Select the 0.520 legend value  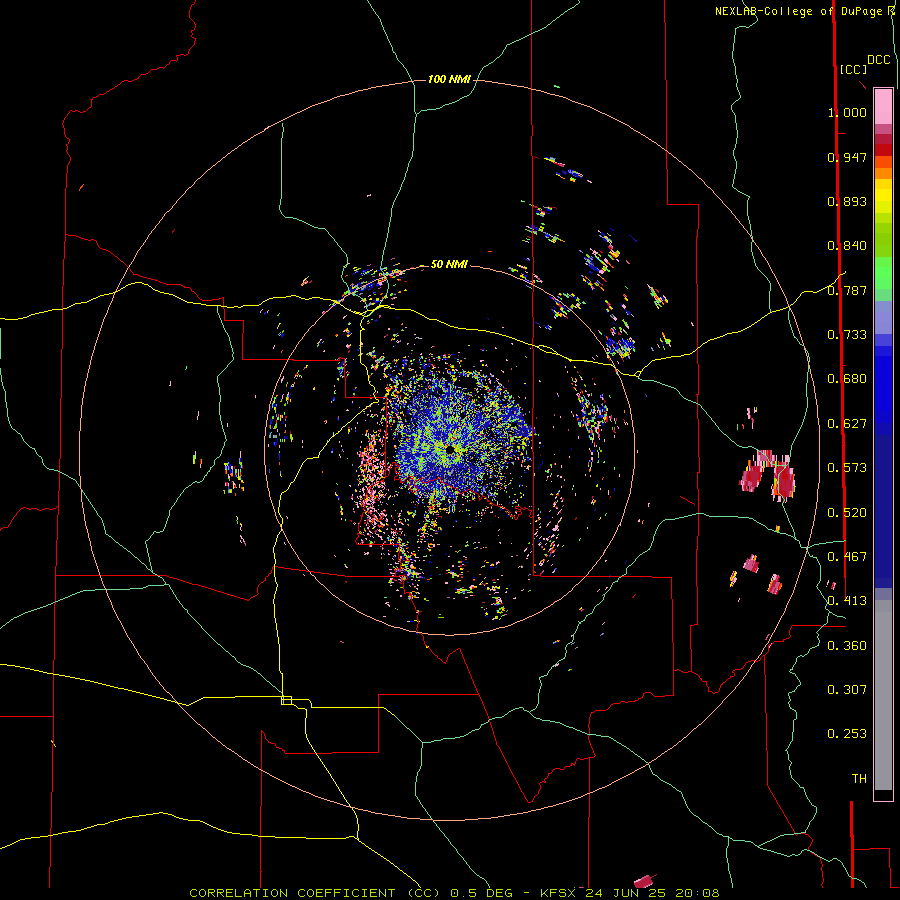coord(847,513)
